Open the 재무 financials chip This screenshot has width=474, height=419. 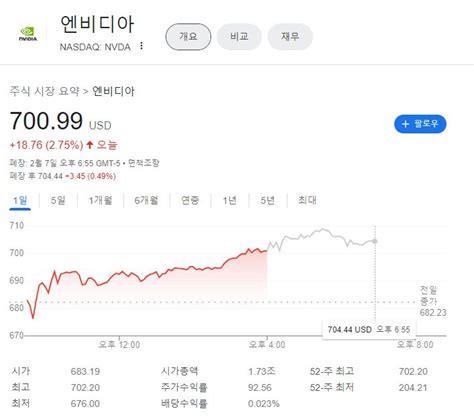pos(290,36)
